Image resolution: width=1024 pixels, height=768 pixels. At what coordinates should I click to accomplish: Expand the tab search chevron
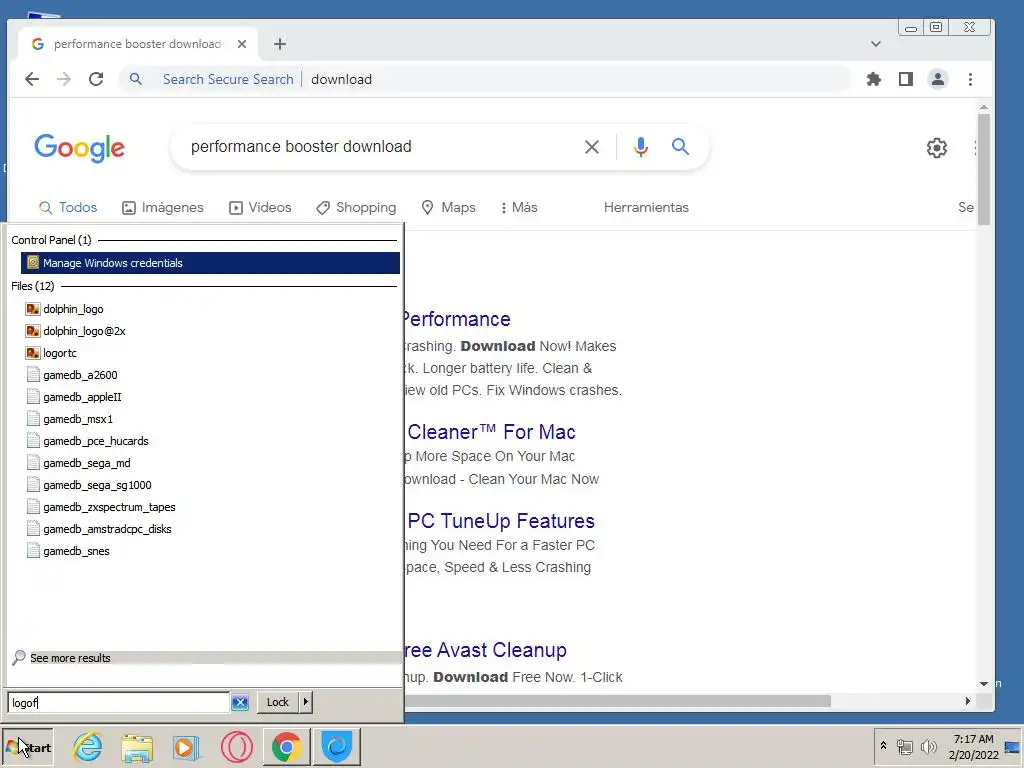[x=876, y=44]
